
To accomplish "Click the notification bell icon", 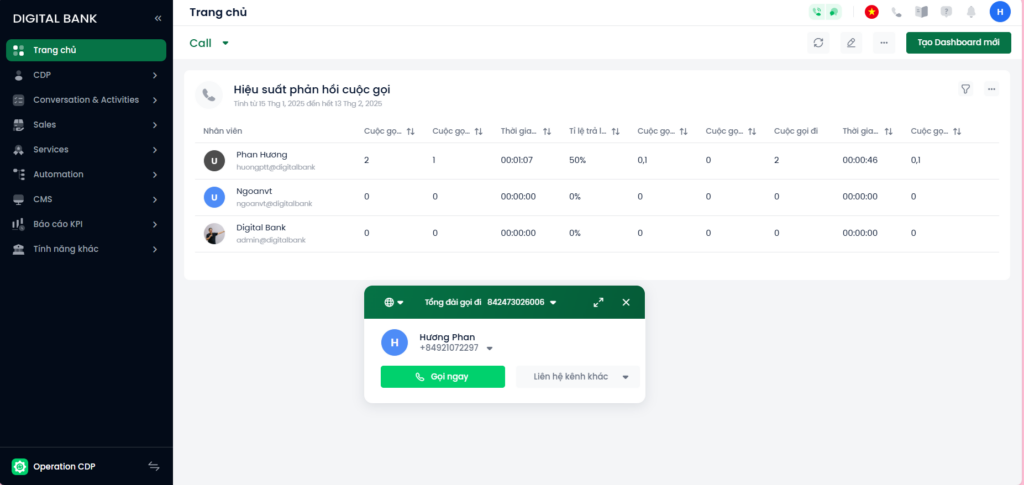I will coord(970,12).
